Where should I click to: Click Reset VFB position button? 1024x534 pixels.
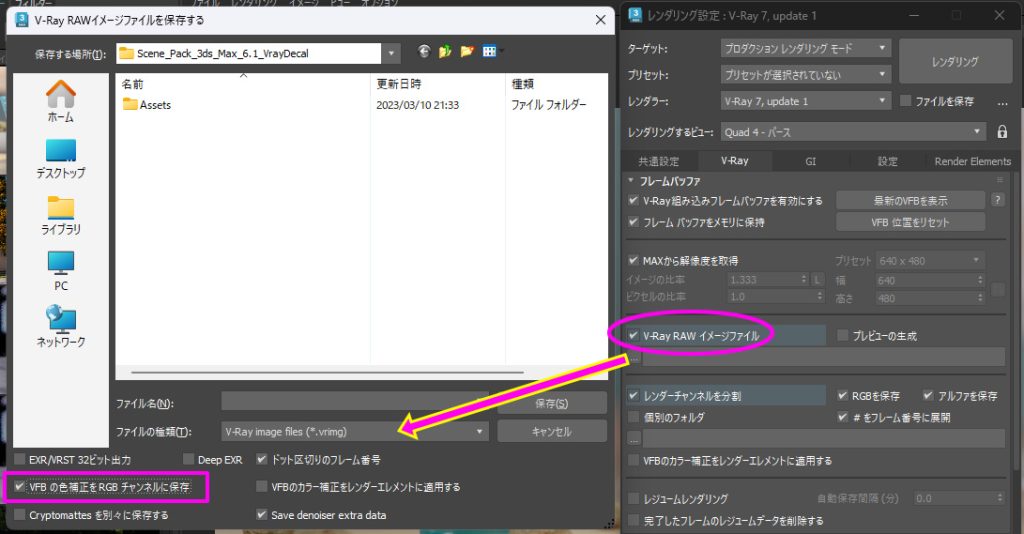coord(910,222)
